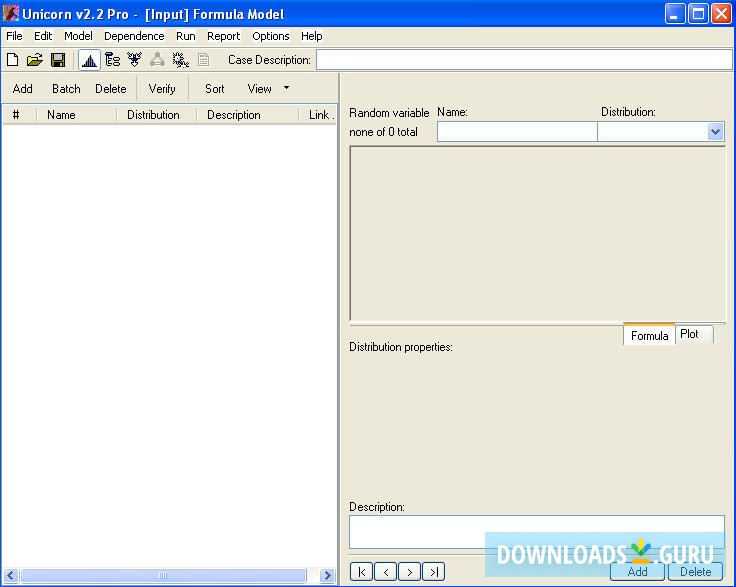The height and width of the screenshot is (587, 736).
Task: Click the Link column header
Action: coord(318,115)
